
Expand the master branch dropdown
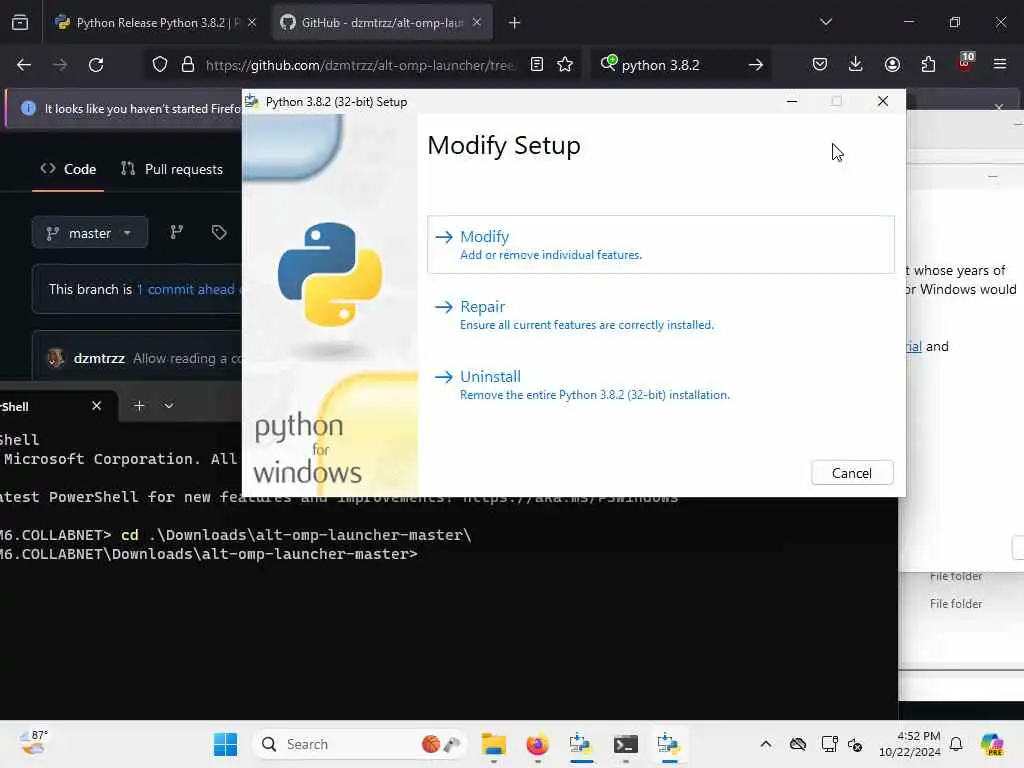pos(90,233)
